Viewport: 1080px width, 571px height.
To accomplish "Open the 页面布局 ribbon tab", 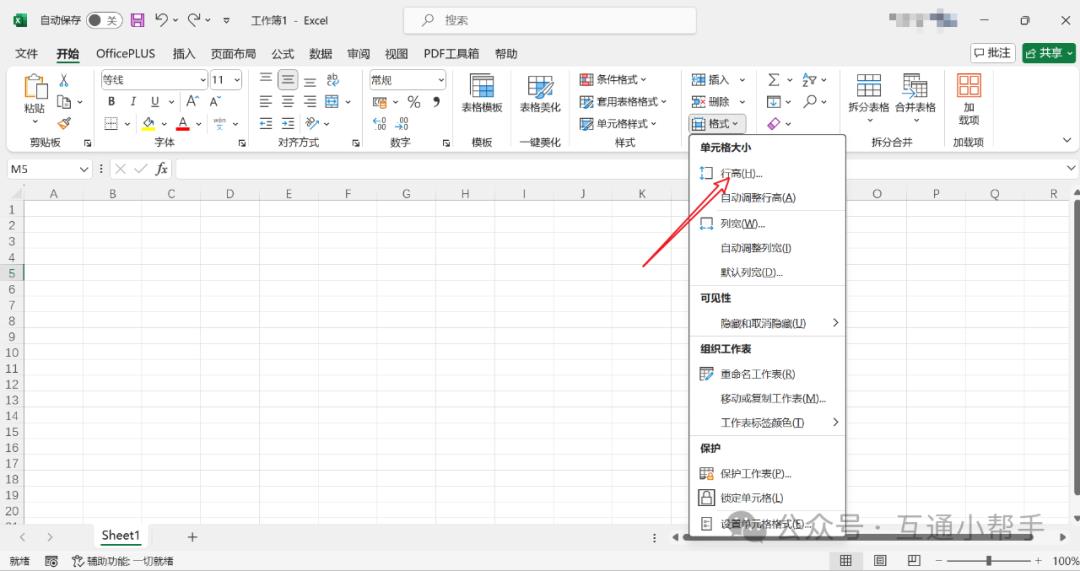I will coord(233,54).
